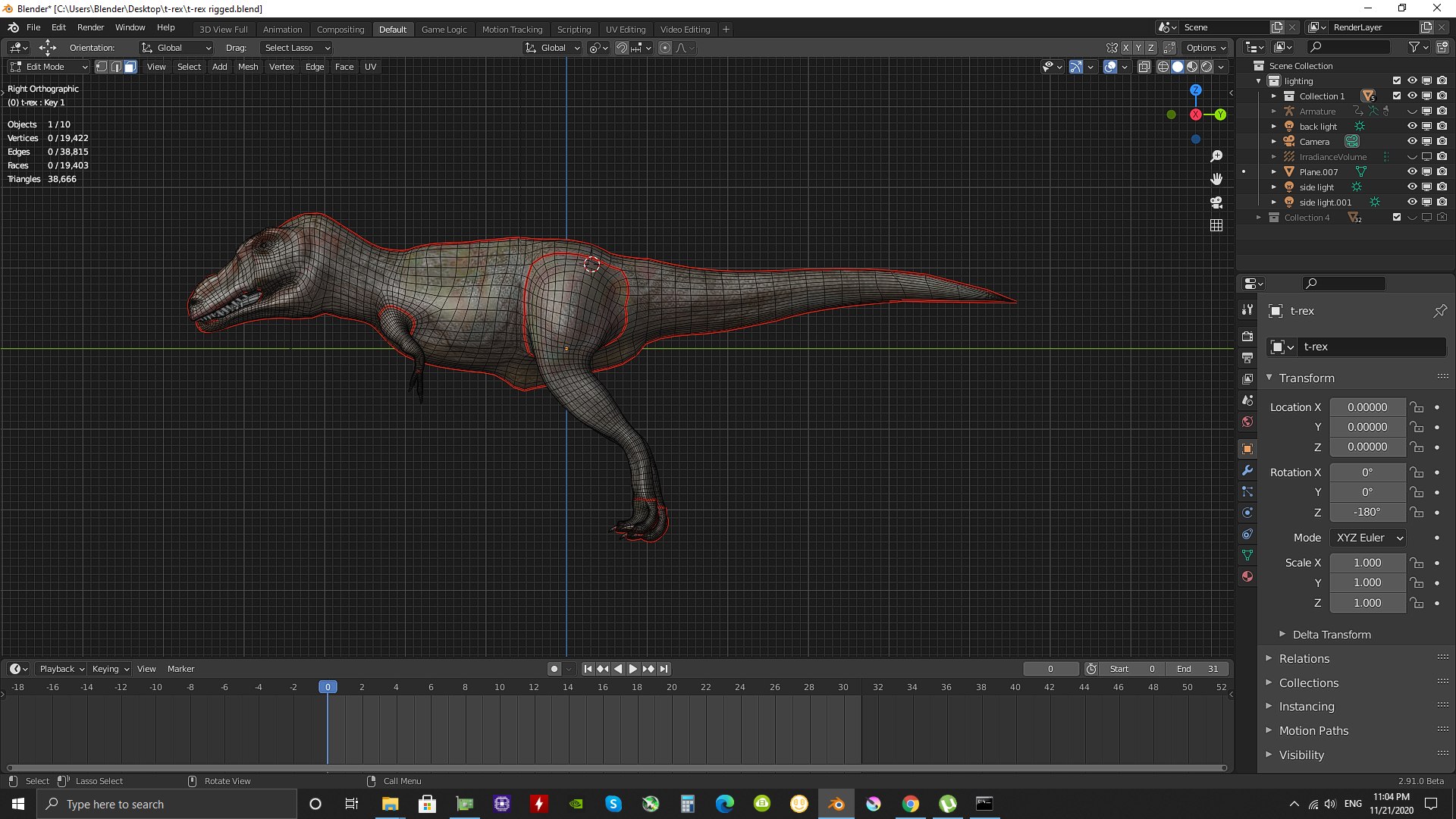Screen dimensions: 1456x819
Task: Open the outliner filter dropdown
Action: click(1418, 47)
